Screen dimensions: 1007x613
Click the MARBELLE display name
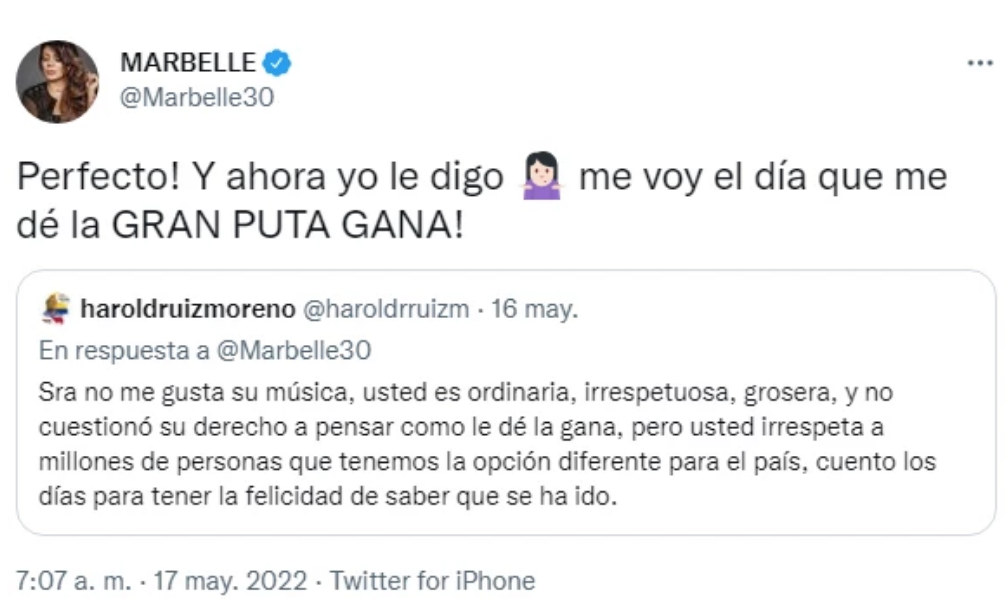pyautogui.click(x=188, y=63)
